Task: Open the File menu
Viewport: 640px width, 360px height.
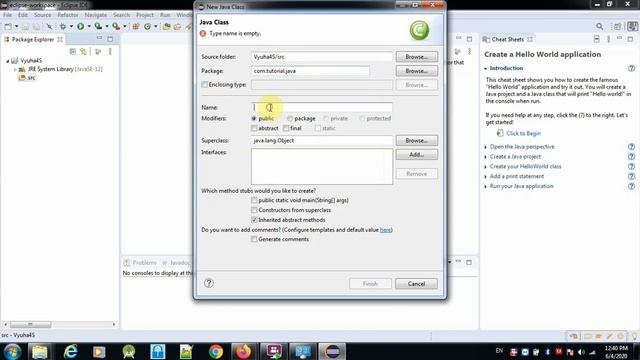Action: pos(7,15)
